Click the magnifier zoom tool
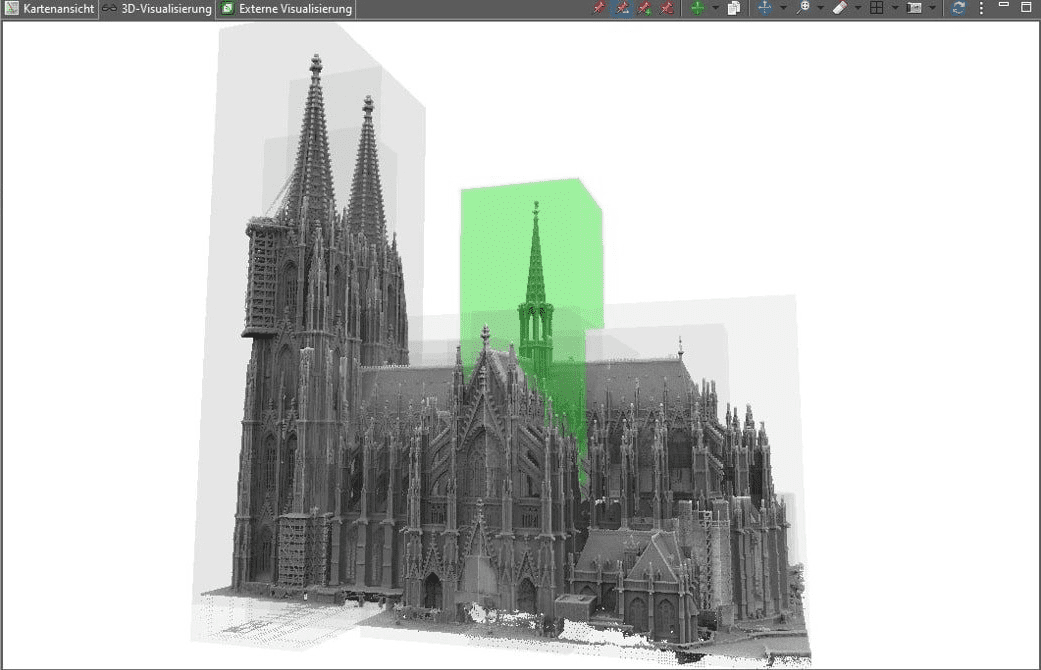The image size is (1041, 670). click(x=803, y=8)
